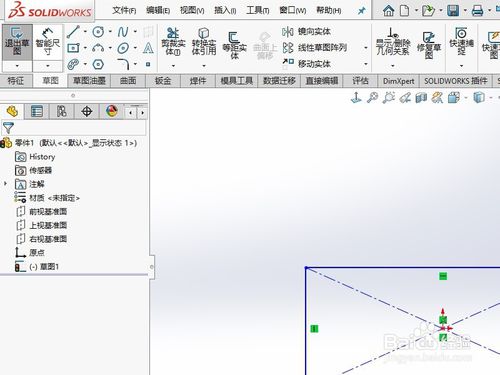Select the Smart Dimension (智能尺寸) tool
Image resolution: width=500 pixels, height=375 pixels.
[x=48, y=42]
